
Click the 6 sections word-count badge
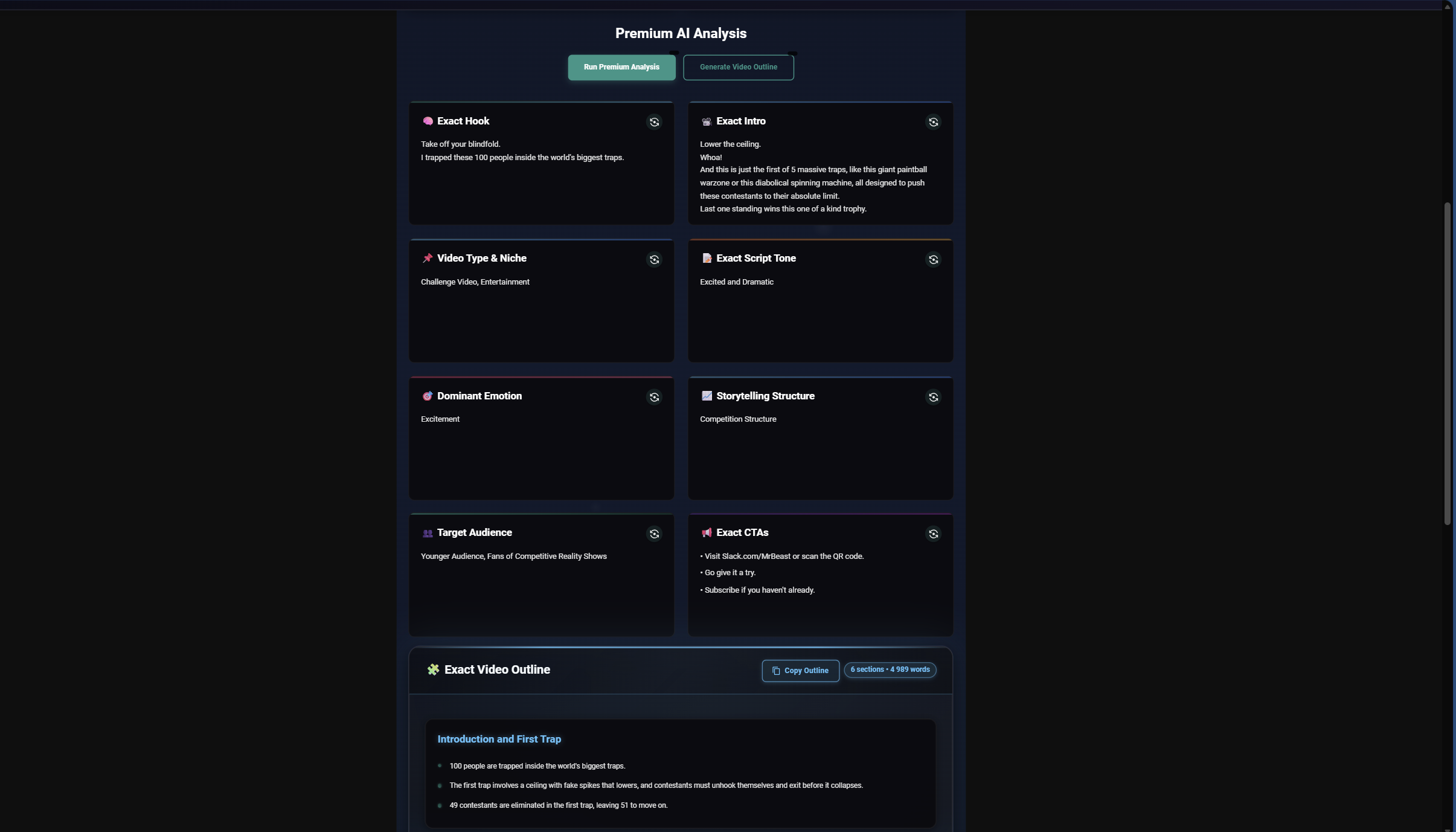coord(890,669)
